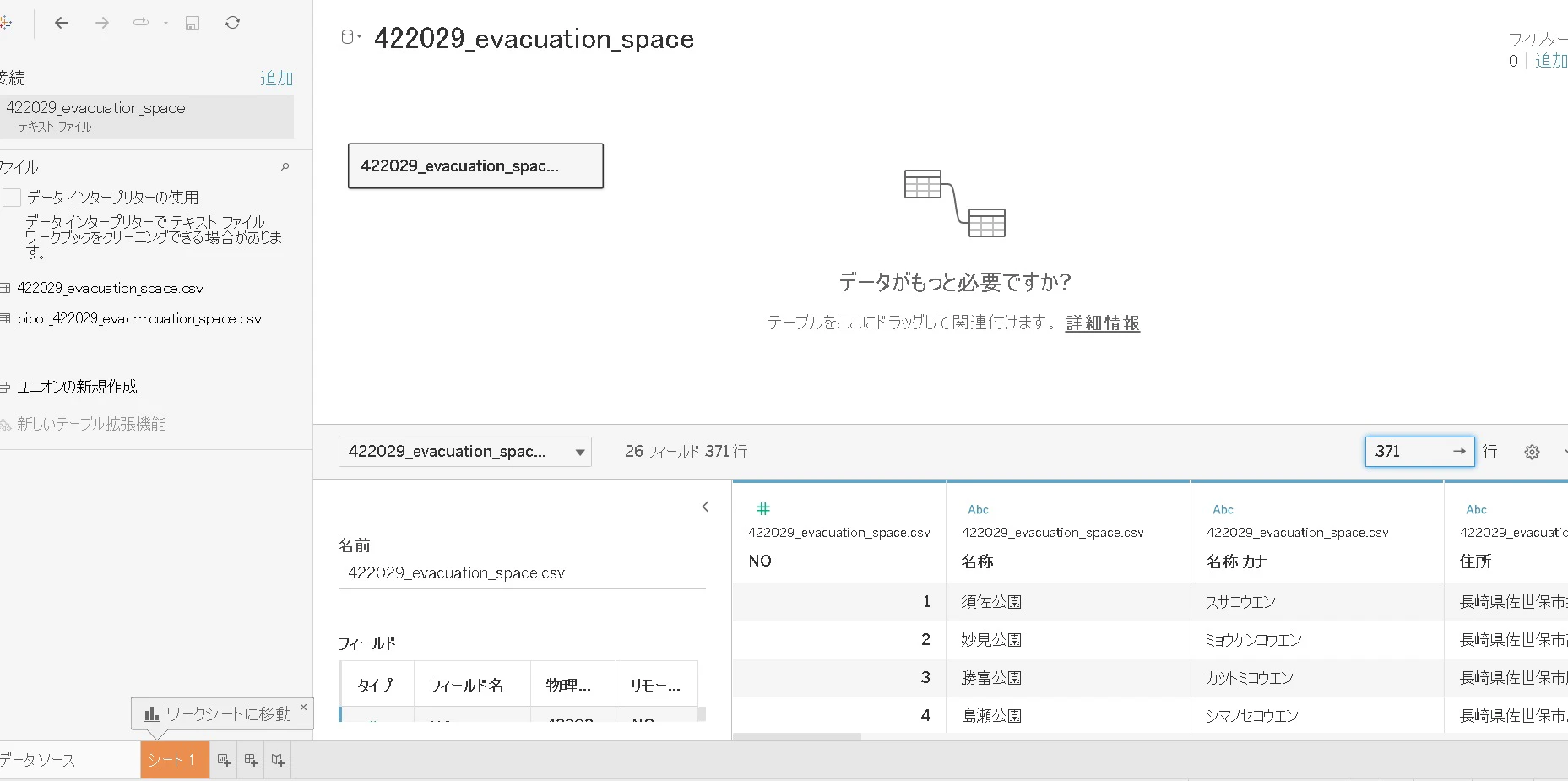The image size is (1568, 781).
Task: Click ユニオンの新規作成 option
Action: pos(77,387)
